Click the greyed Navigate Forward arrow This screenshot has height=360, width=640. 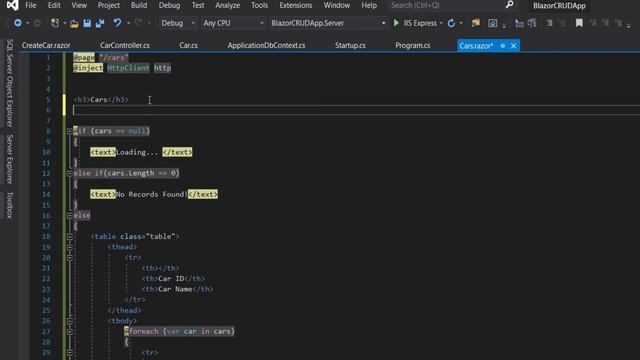37,23
